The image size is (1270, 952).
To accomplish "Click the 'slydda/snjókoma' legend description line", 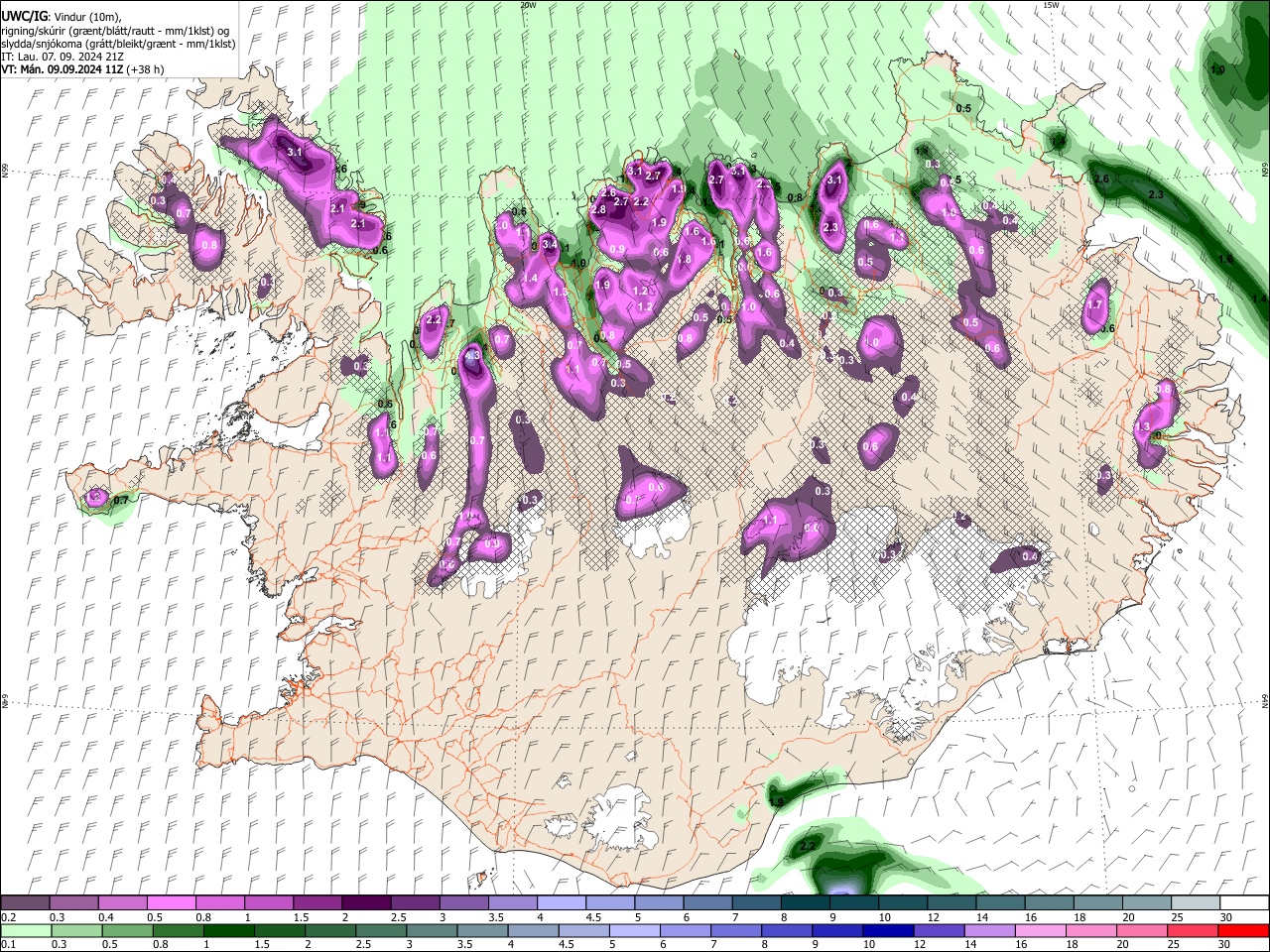I will tap(118, 44).
